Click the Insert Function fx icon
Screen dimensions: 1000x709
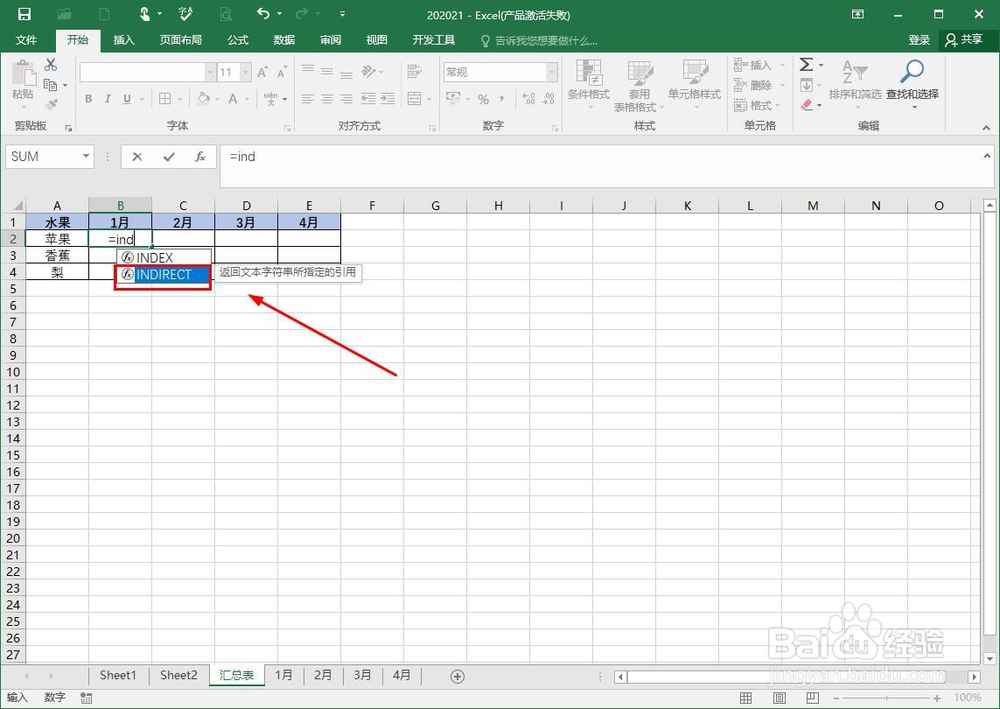point(200,157)
